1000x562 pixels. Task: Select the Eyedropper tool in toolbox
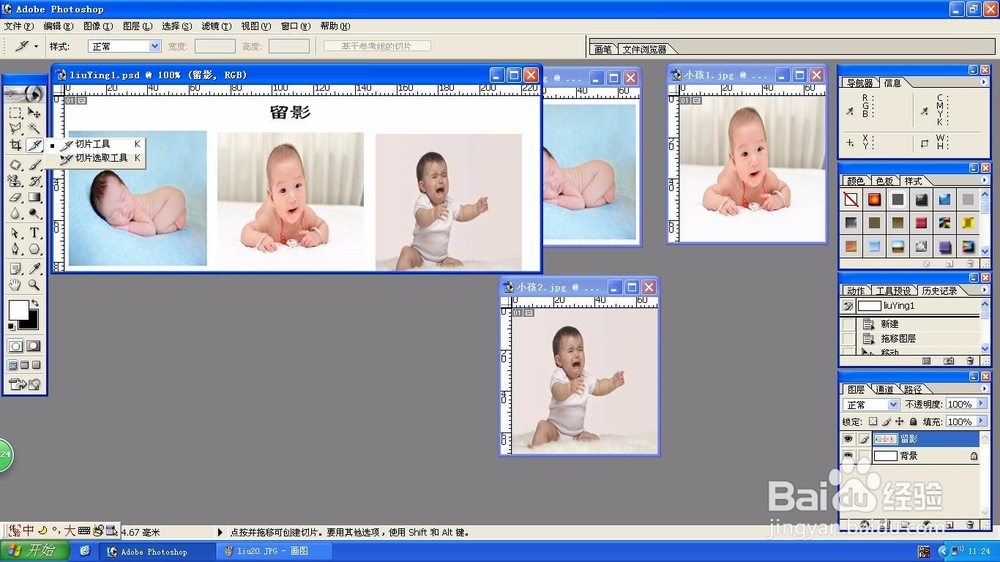[x=34, y=269]
